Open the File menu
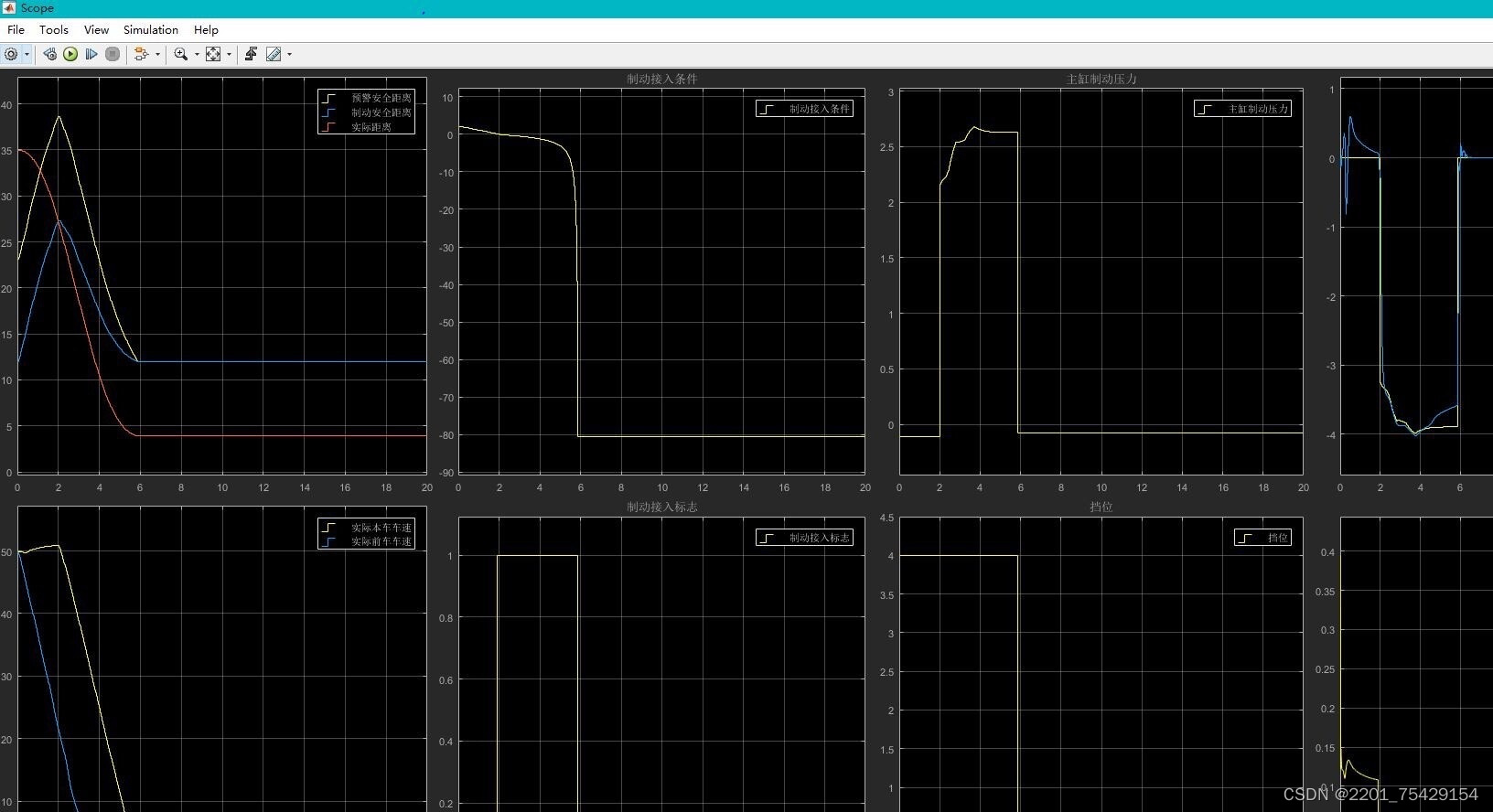This screenshot has height=812, width=1493. coord(16,29)
